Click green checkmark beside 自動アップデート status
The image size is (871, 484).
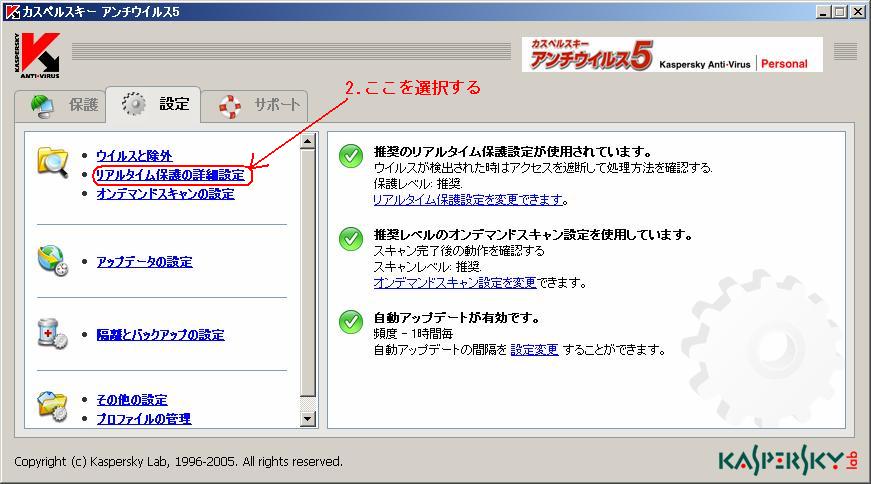tap(351, 322)
